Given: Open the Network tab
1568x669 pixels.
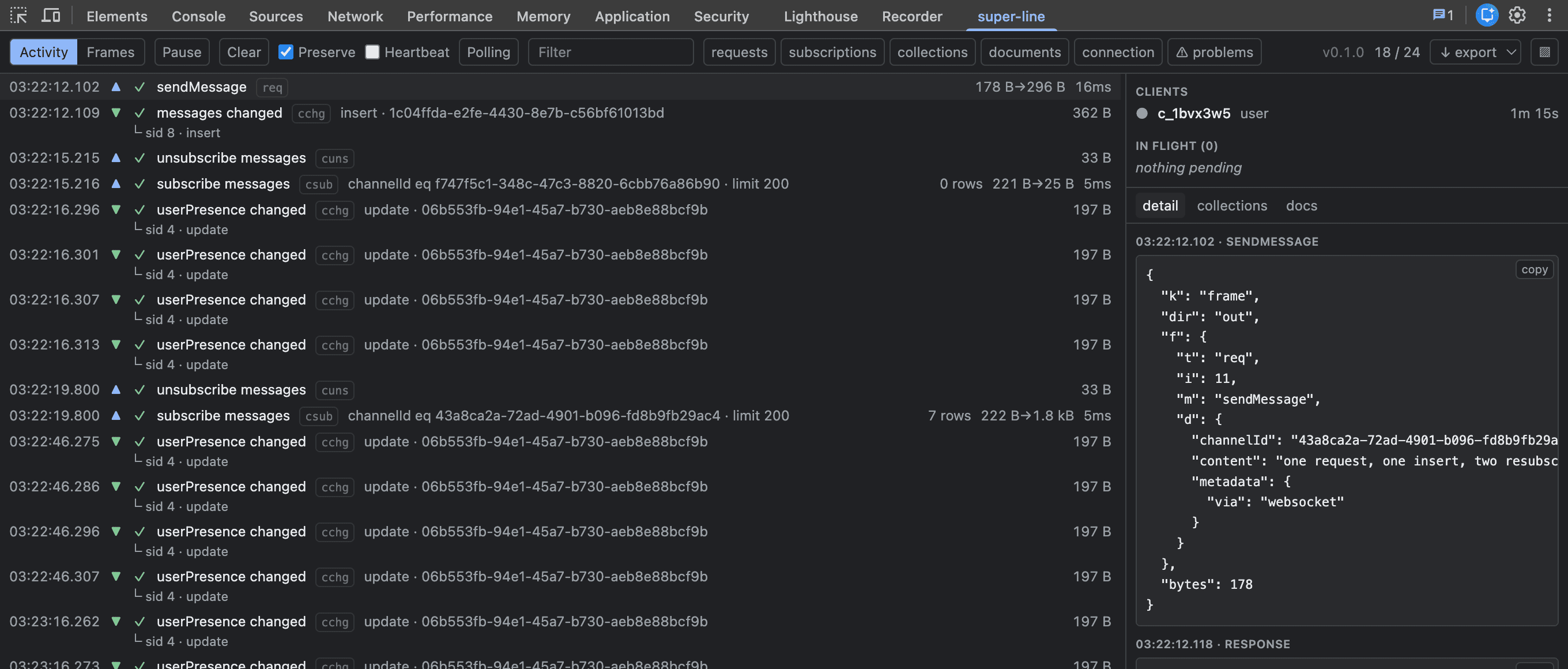Looking at the screenshot, I should (355, 16).
